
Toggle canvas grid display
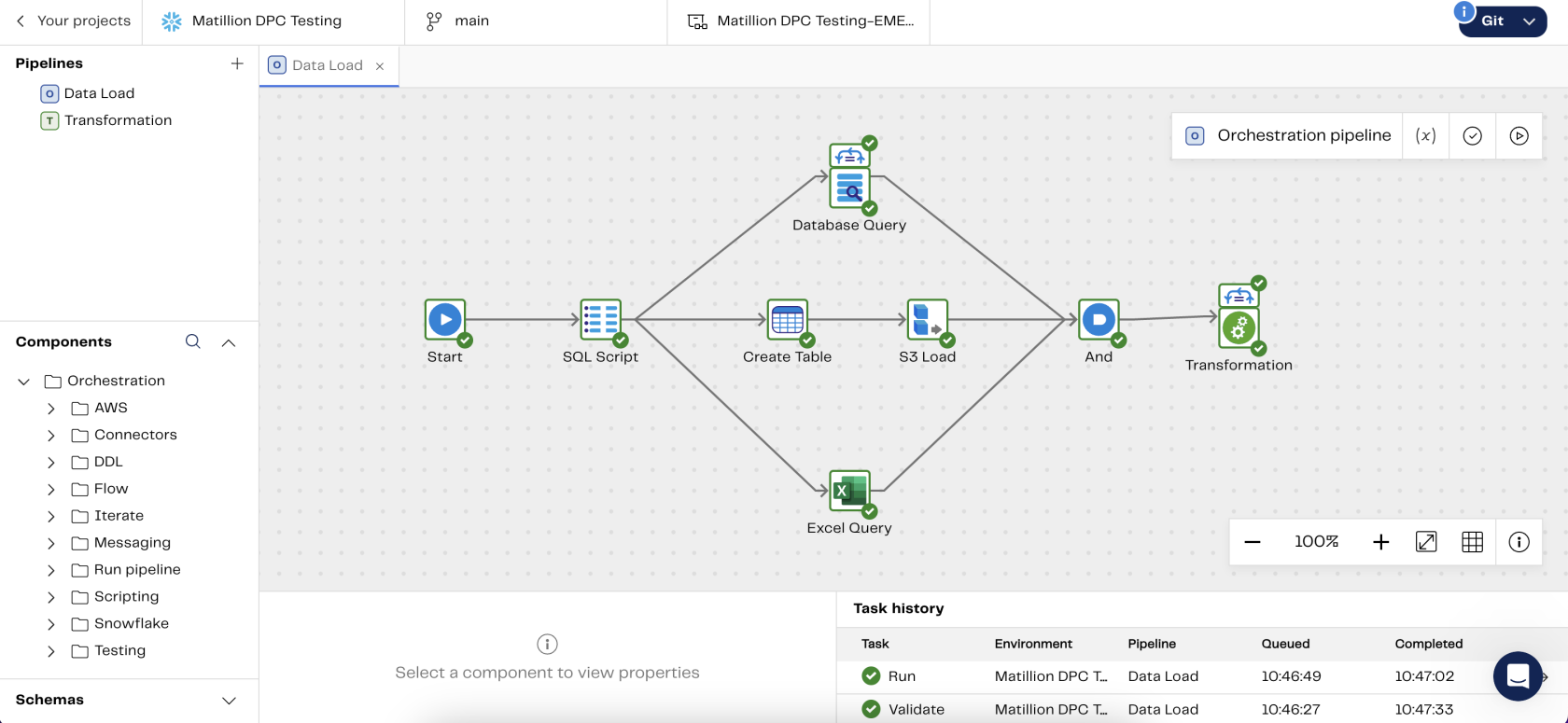click(1472, 542)
